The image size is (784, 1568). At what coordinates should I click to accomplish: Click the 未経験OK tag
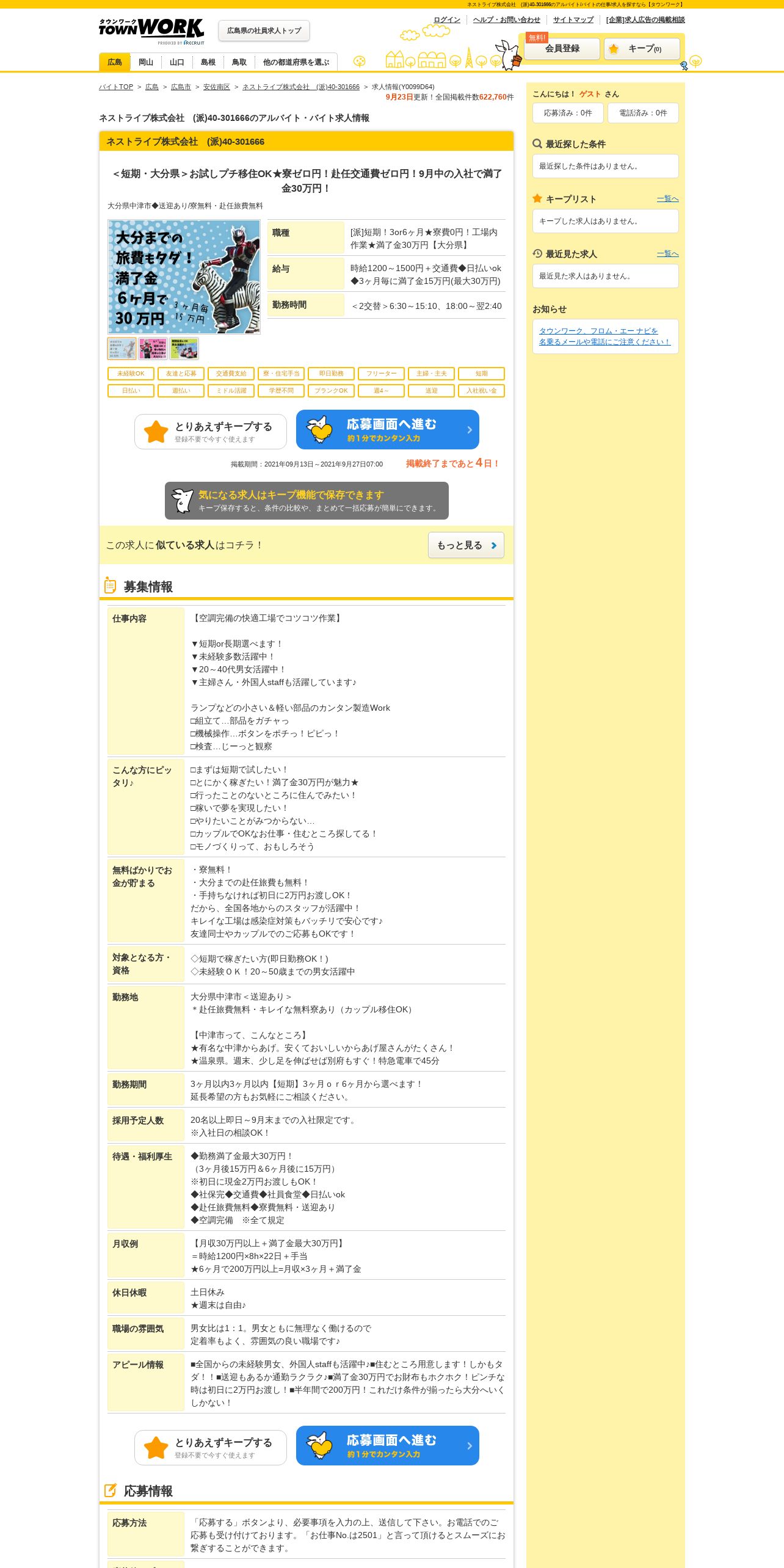[131, 374]
